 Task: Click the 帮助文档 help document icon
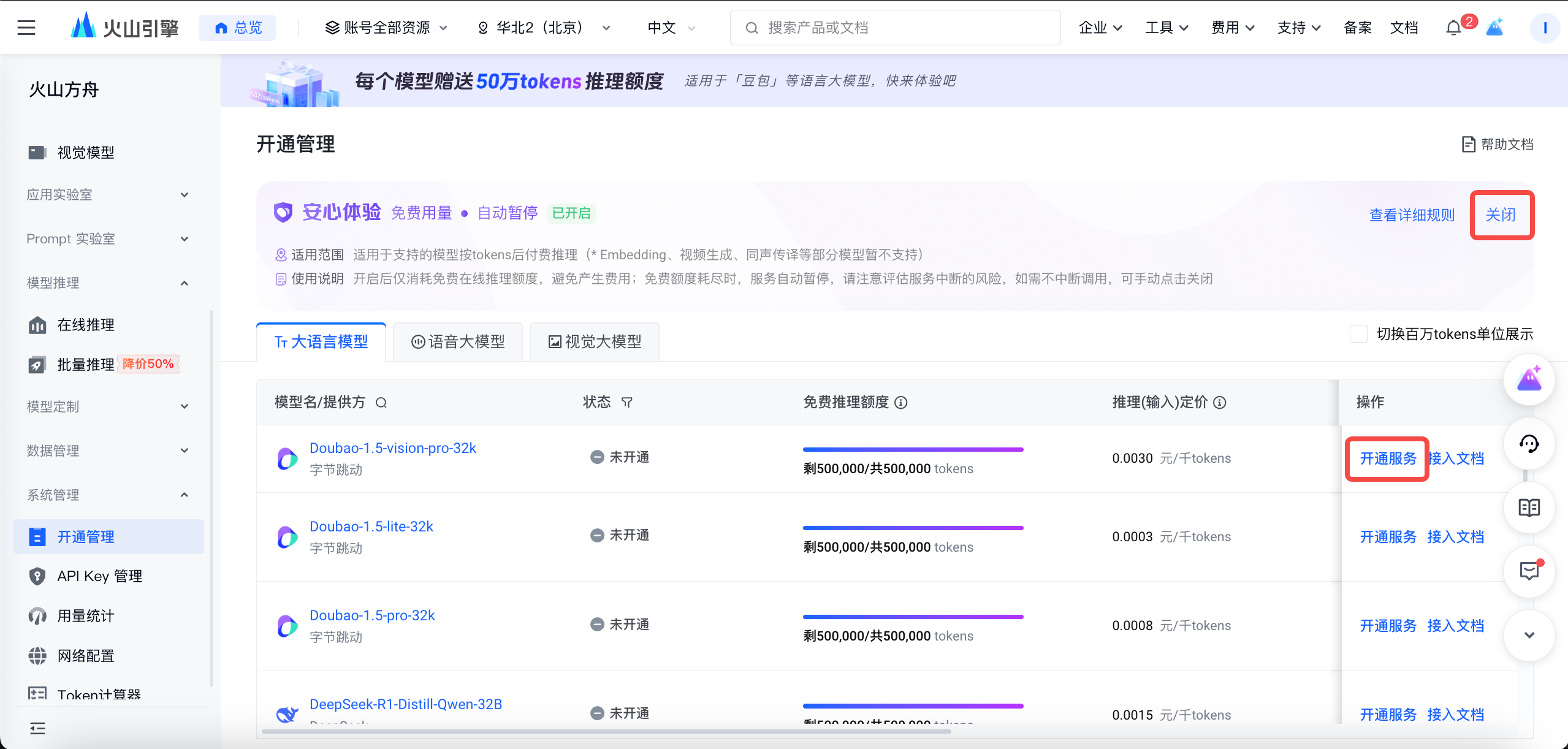tap(1468, 144)
